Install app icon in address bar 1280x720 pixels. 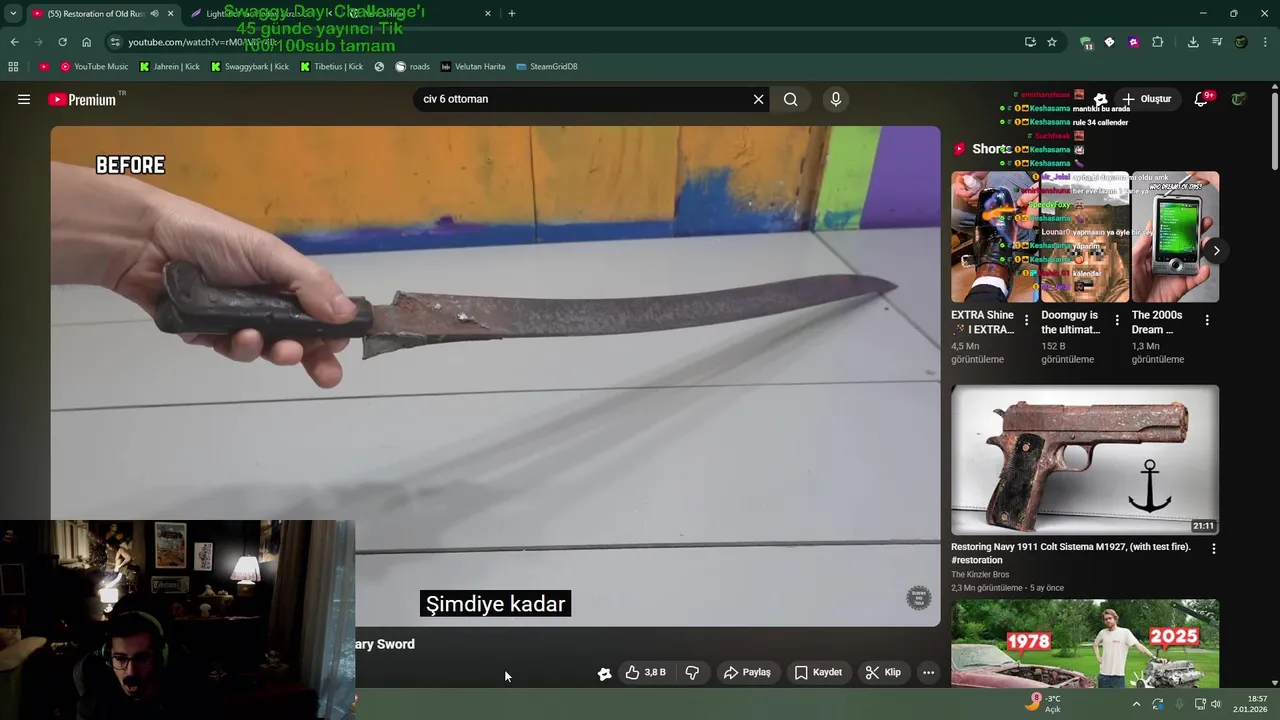click(x=1030, y=42)
